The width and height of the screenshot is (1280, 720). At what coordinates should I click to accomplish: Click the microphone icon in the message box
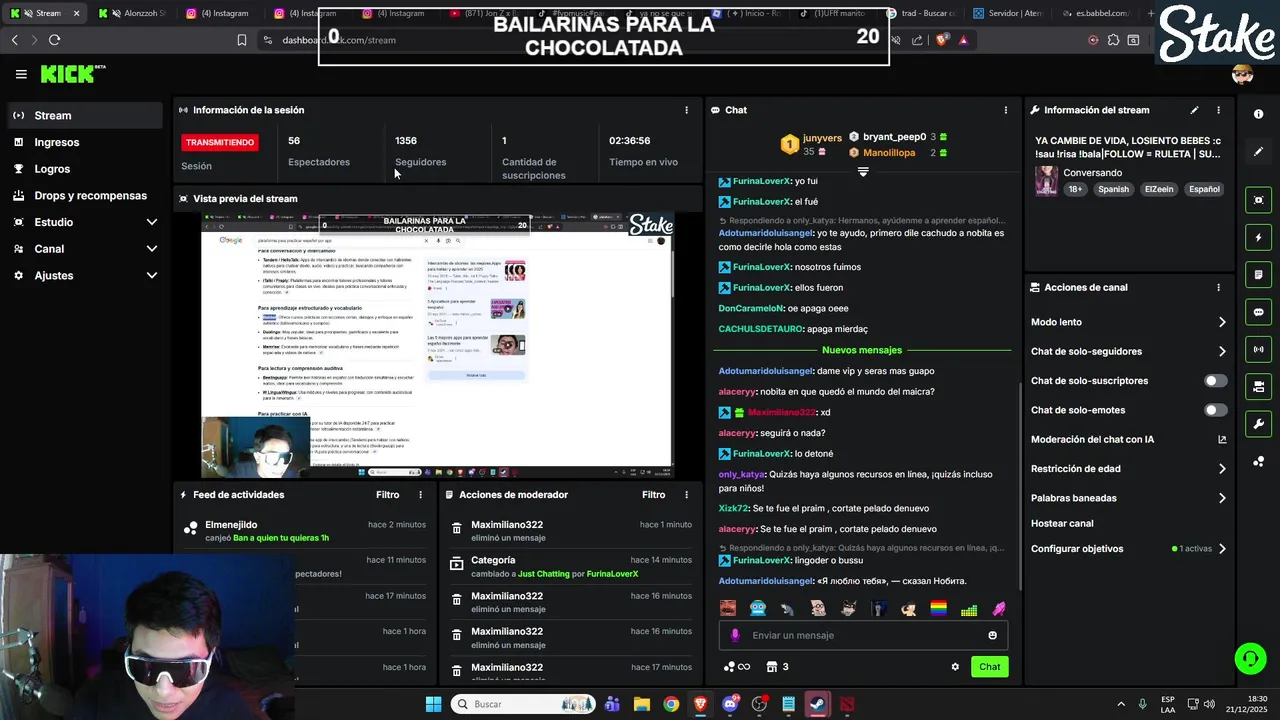pyautogui.click(x=735, y=635)
